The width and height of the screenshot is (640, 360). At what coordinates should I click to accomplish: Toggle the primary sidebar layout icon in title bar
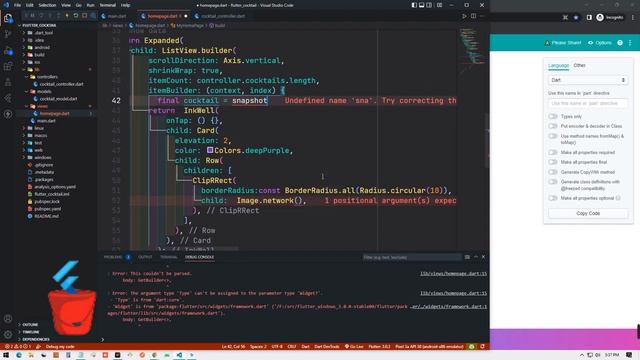tap(414, 5)
